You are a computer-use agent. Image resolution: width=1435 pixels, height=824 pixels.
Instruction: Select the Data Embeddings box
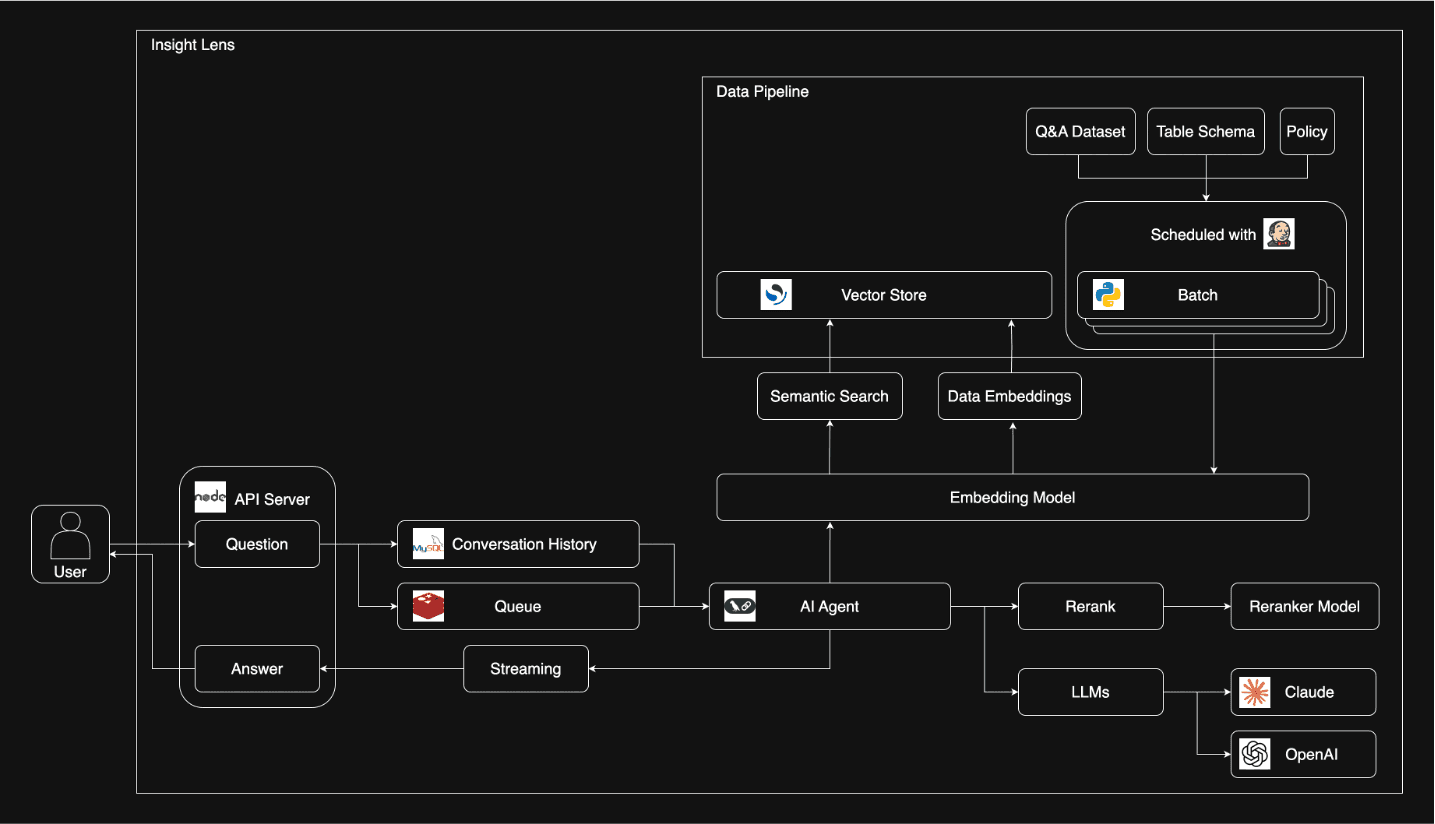pos(1009,396)
